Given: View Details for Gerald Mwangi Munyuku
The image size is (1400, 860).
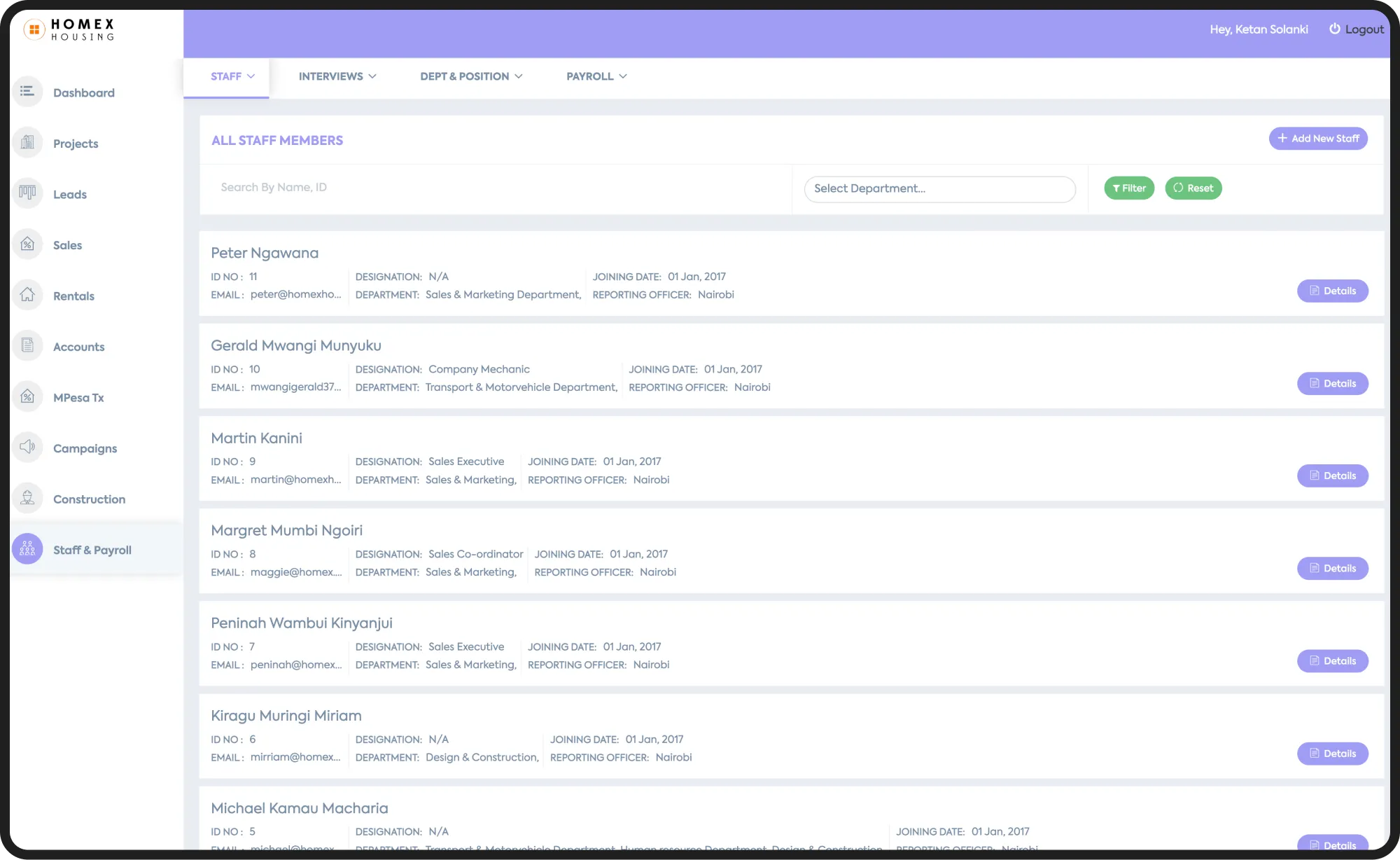Looking at the screenshot, I should (x=1333, y=383).
